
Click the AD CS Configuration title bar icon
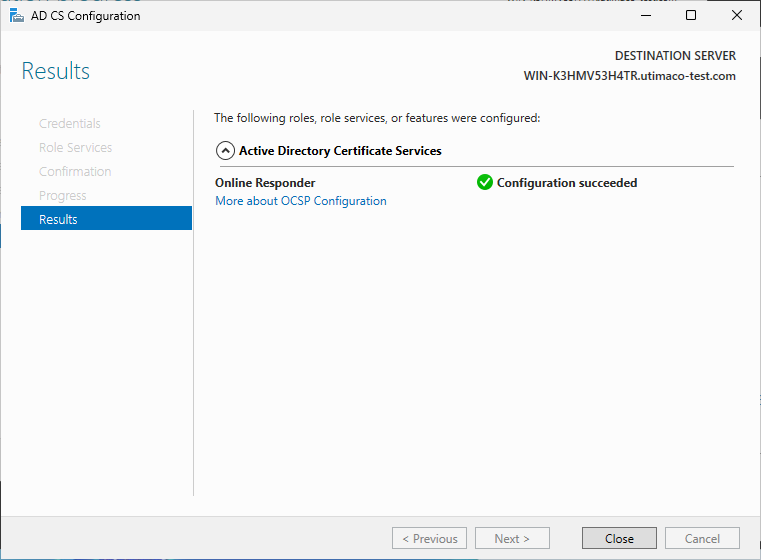click(x=17, y=16)
